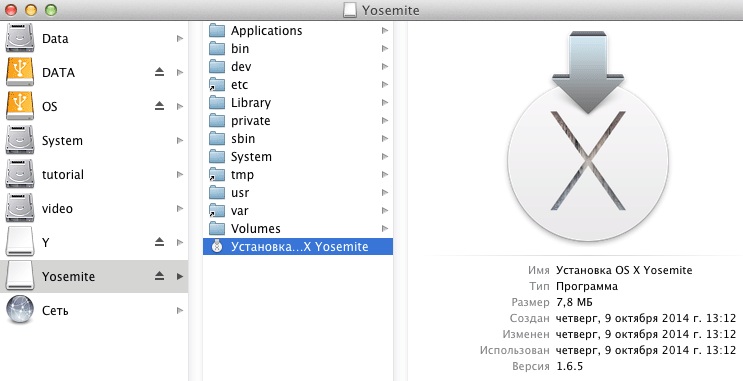Image resolution: width=743 pixels, height=381 pixels.
Task: Click the orange DATA USB drive icon
Action: click(19, 72)
